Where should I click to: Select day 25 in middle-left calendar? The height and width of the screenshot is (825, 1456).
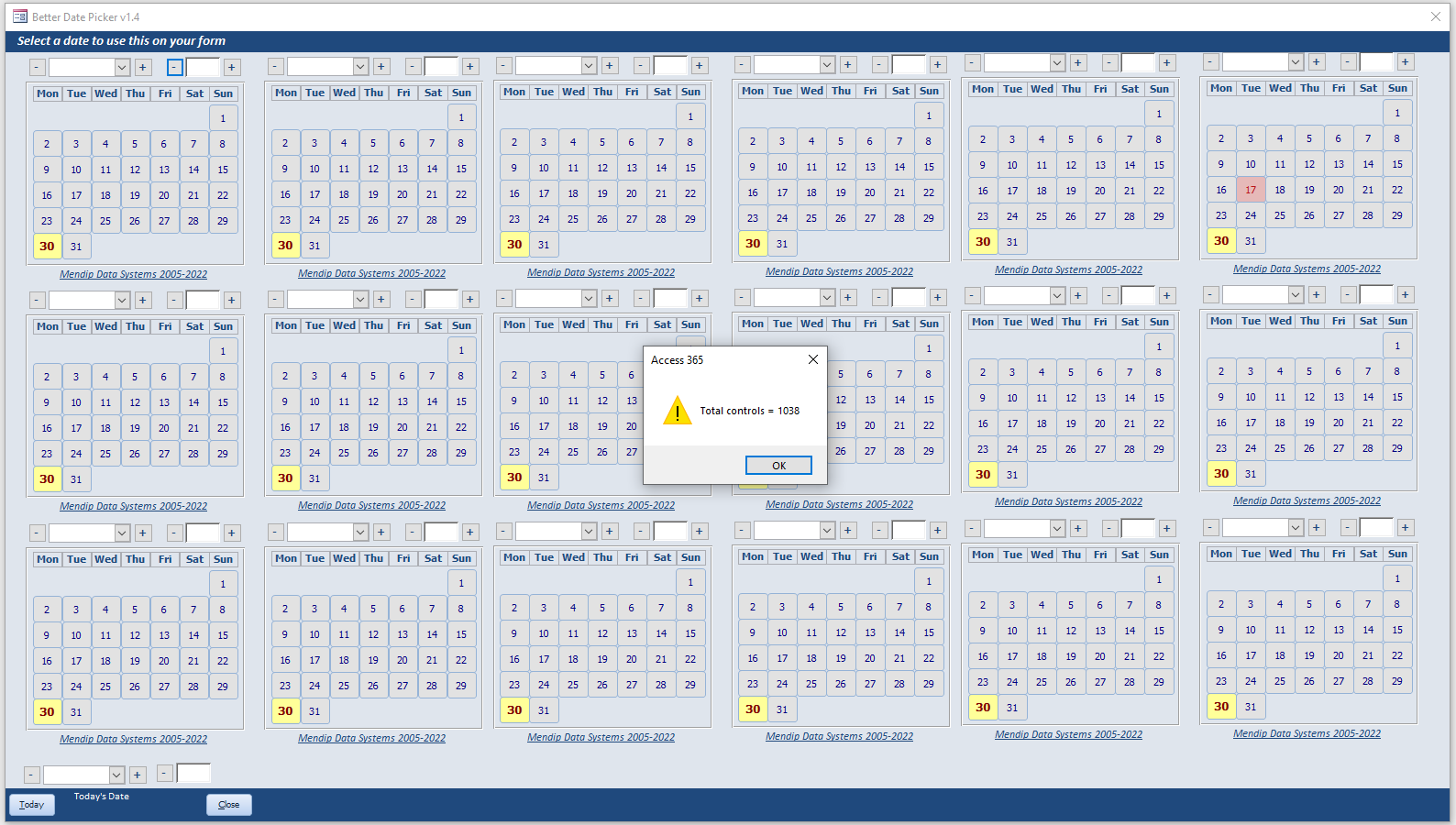[x=105, y=454]
